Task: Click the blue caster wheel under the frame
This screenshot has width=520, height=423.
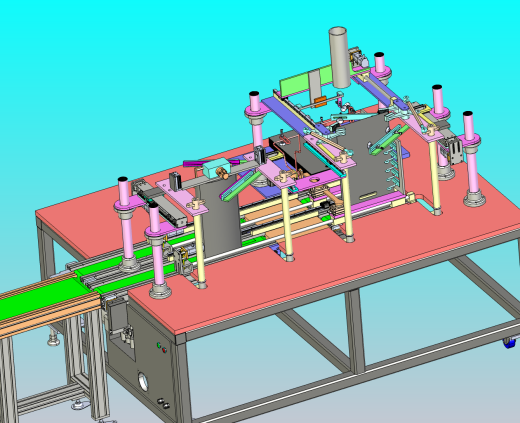Action: [x=510, y=343]
